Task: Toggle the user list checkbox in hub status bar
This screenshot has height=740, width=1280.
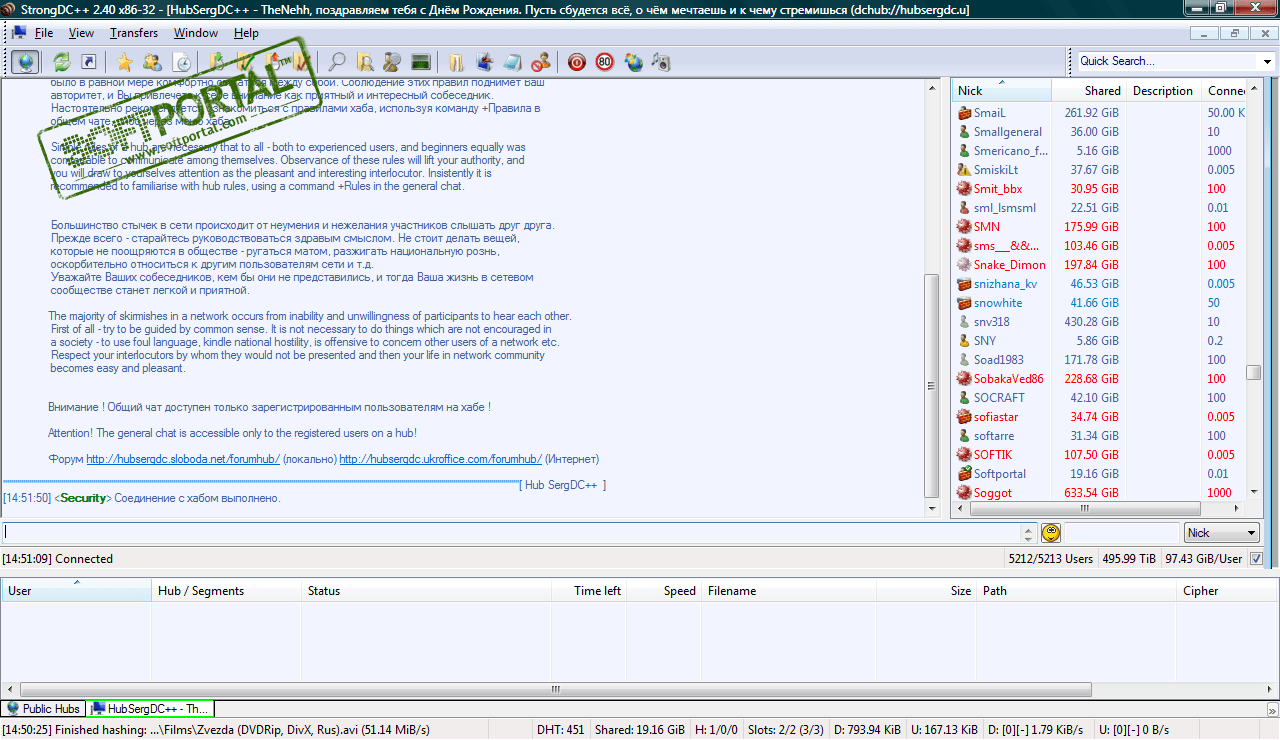Action: (1257, 558)
